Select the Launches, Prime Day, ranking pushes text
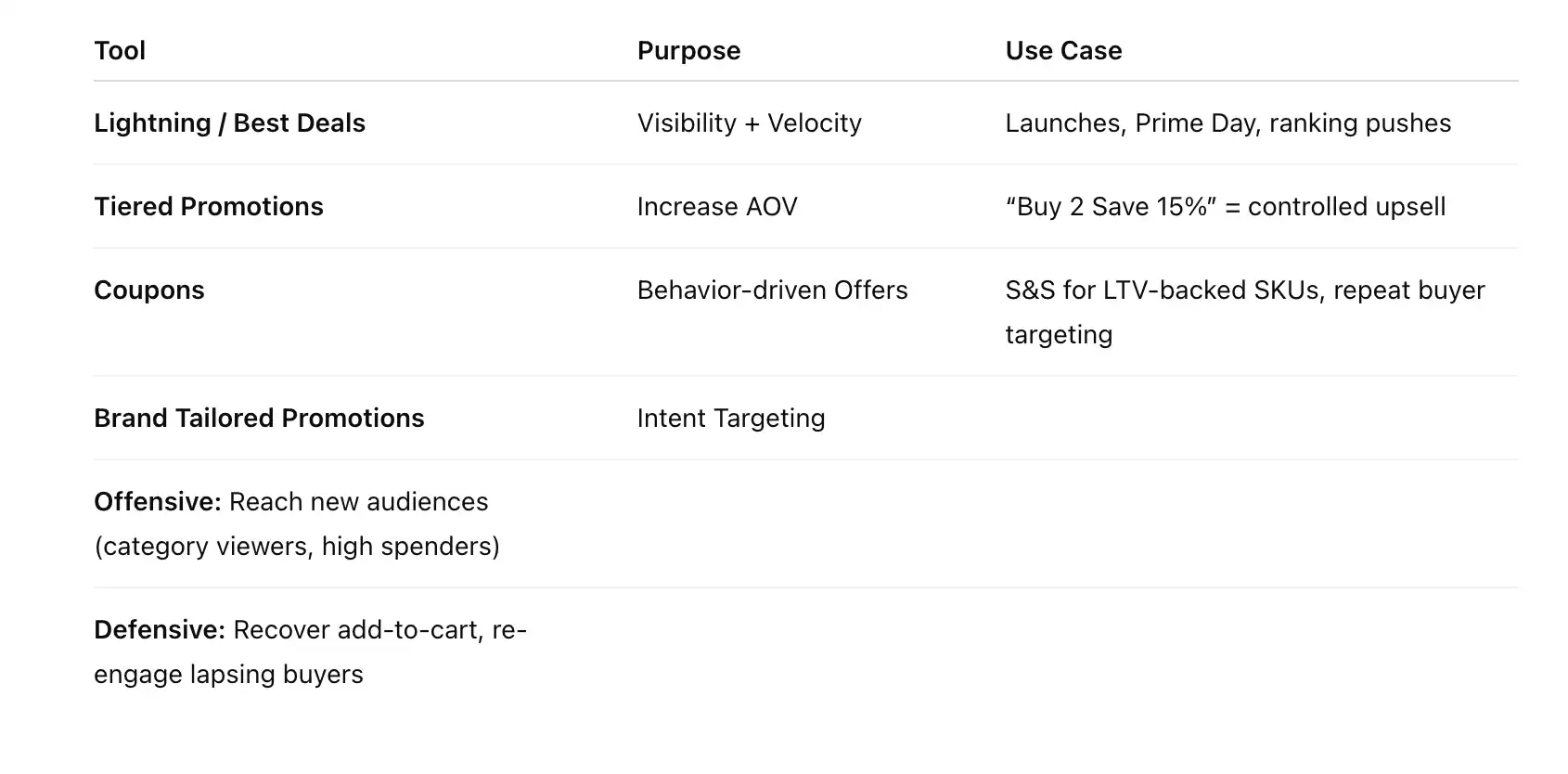The width and height of the screenshot is (1568, 774). (1227, 123)
